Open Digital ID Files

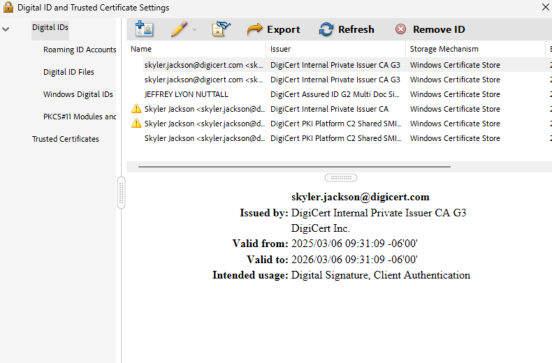[69, 72]
